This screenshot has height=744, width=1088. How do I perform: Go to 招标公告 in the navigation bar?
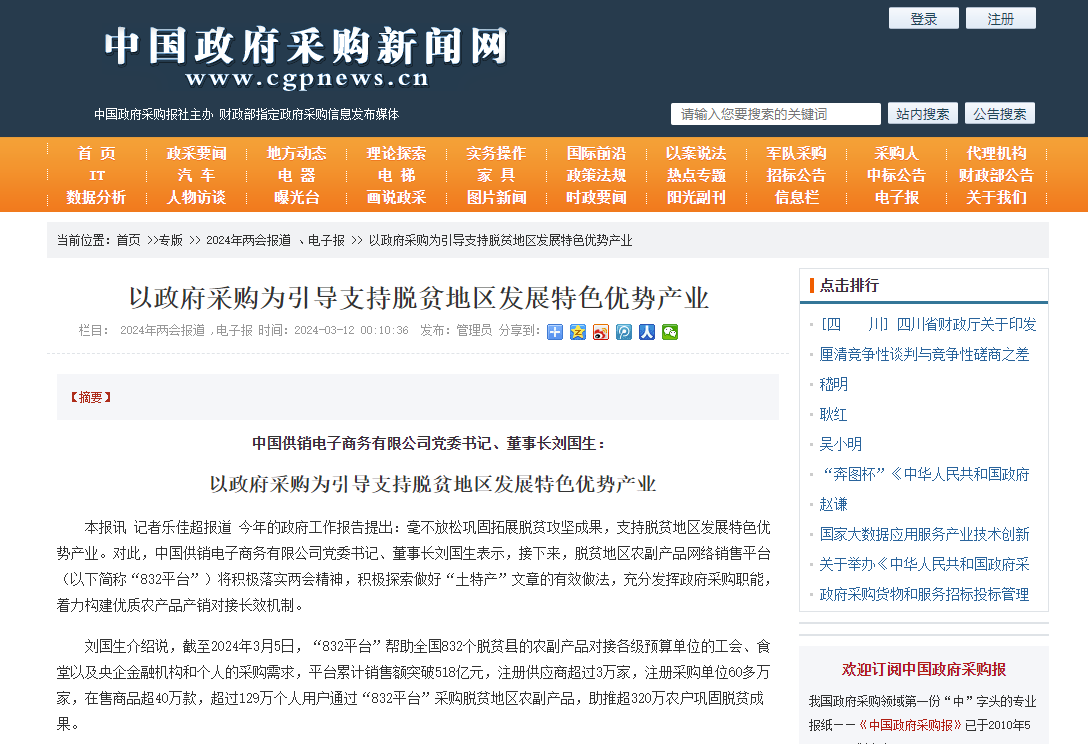pos(796,175)
